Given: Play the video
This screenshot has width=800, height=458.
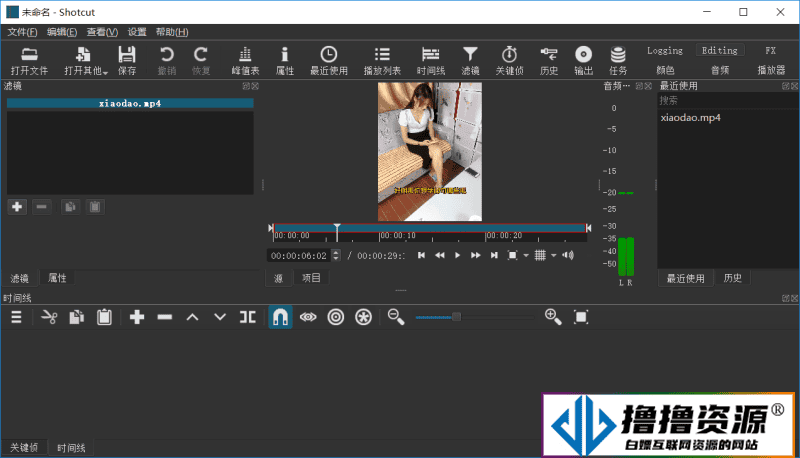Looking at the screenshot, I should pyautogui.click(x=458, y=255).
